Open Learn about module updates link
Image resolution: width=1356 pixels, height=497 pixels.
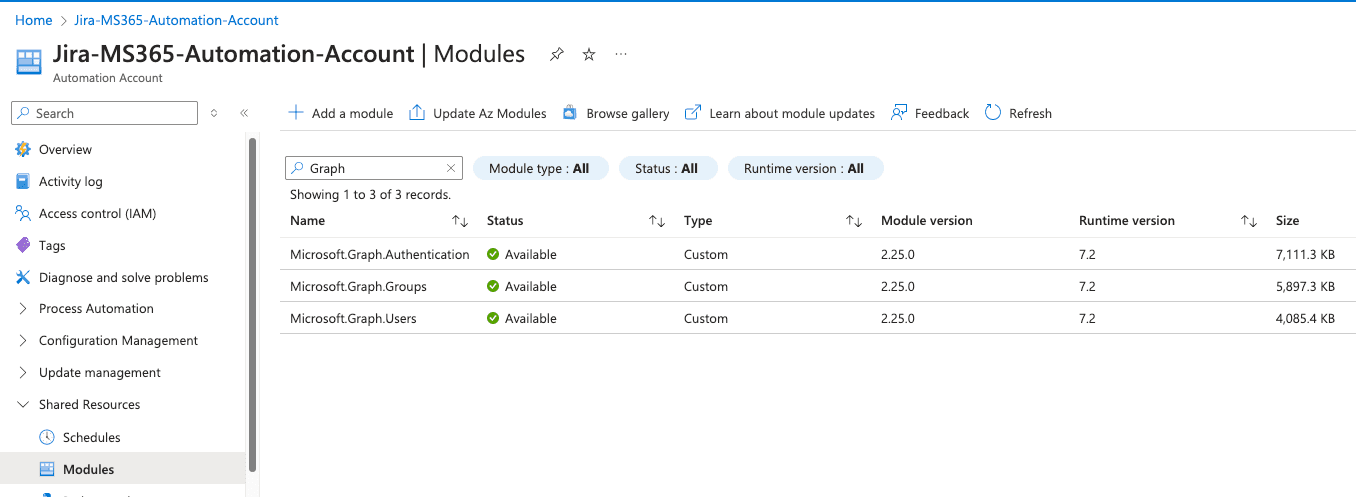point(780,113)
